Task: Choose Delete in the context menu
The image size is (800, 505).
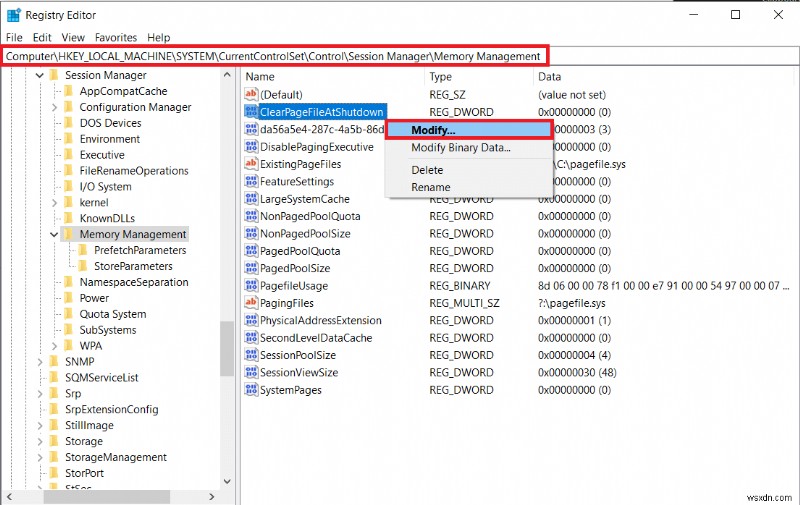Action: pyautogui.click(x=468, y=170)
